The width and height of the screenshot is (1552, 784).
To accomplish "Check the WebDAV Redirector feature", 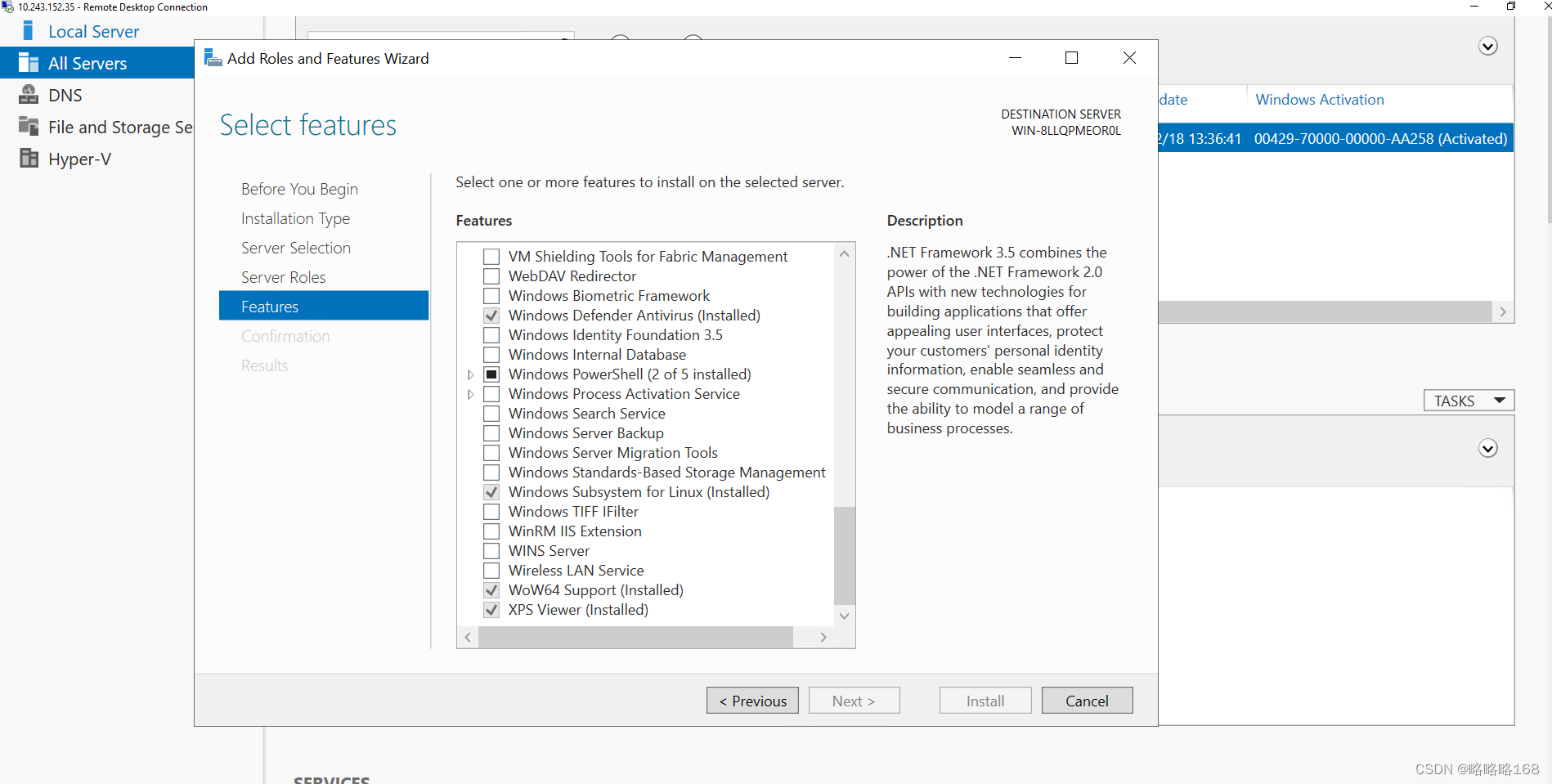I will 491,276.
